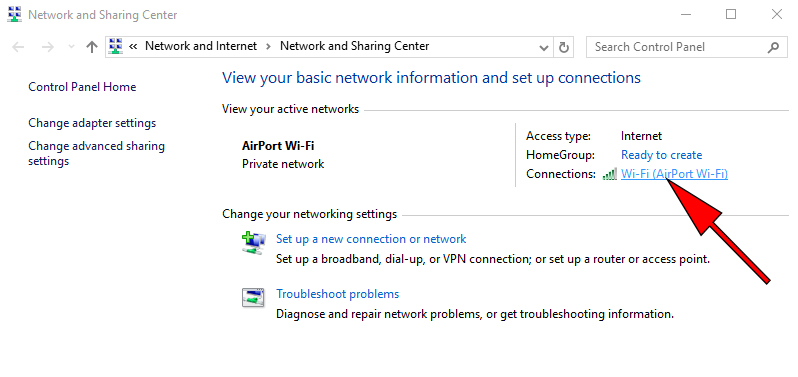Click the new connection setup icon

coord(253,243)
